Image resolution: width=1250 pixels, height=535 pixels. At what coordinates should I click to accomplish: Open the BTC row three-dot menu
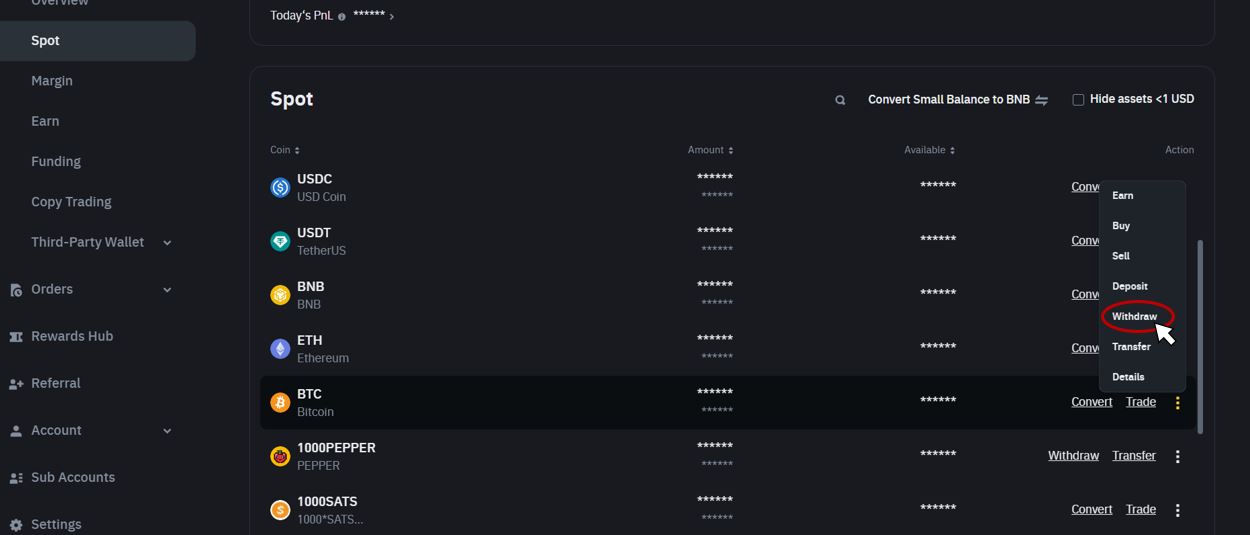coord(1177,403)
